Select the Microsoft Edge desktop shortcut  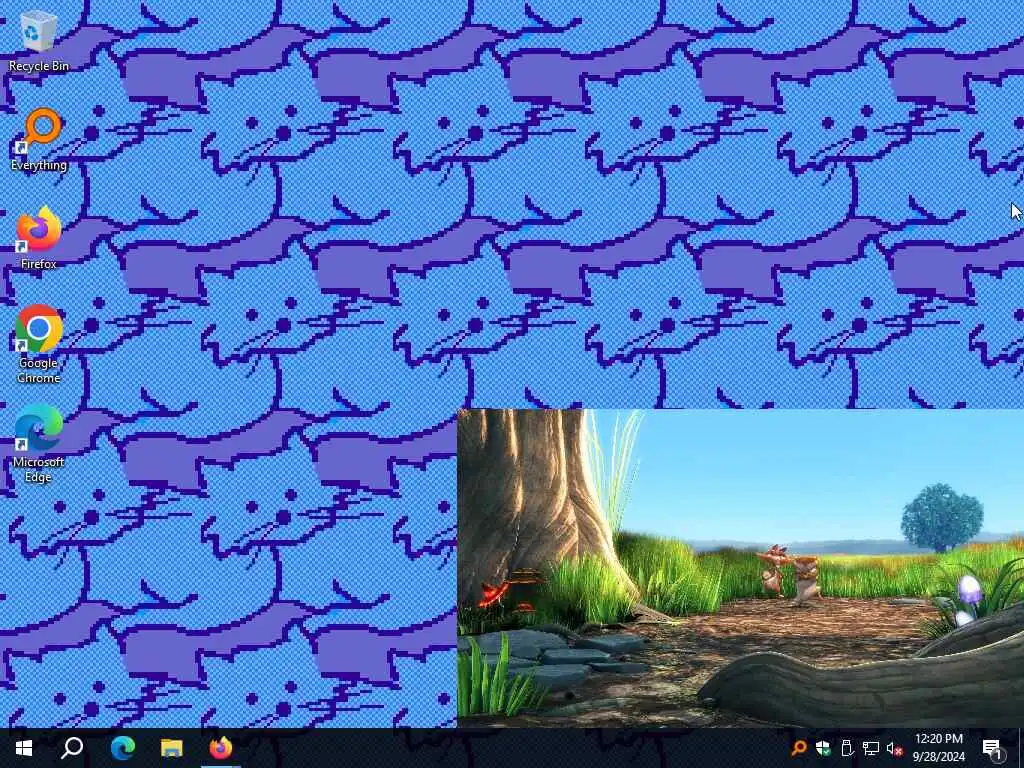tap(39, 443)
